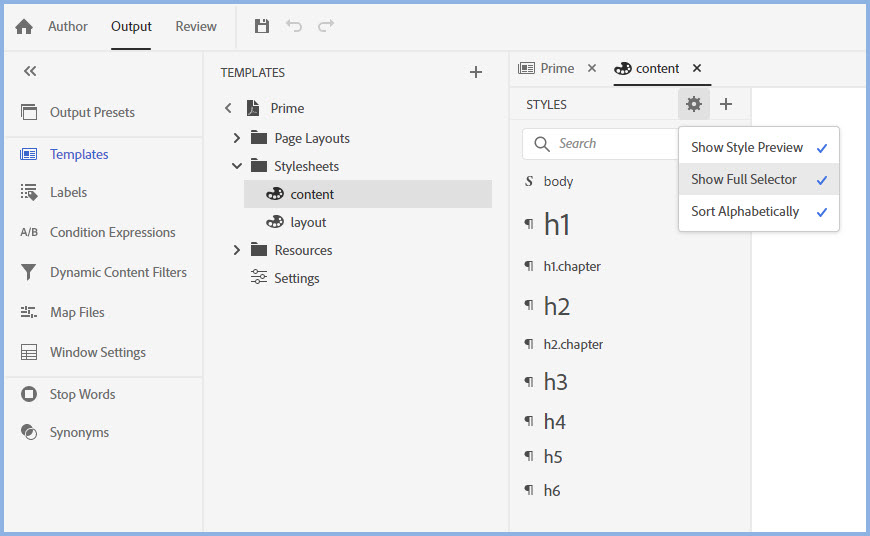Image resolution: width=870 pixels, height=536 pixels.
Task: Expand the Resources folder
Action: [x=237, y=250]
